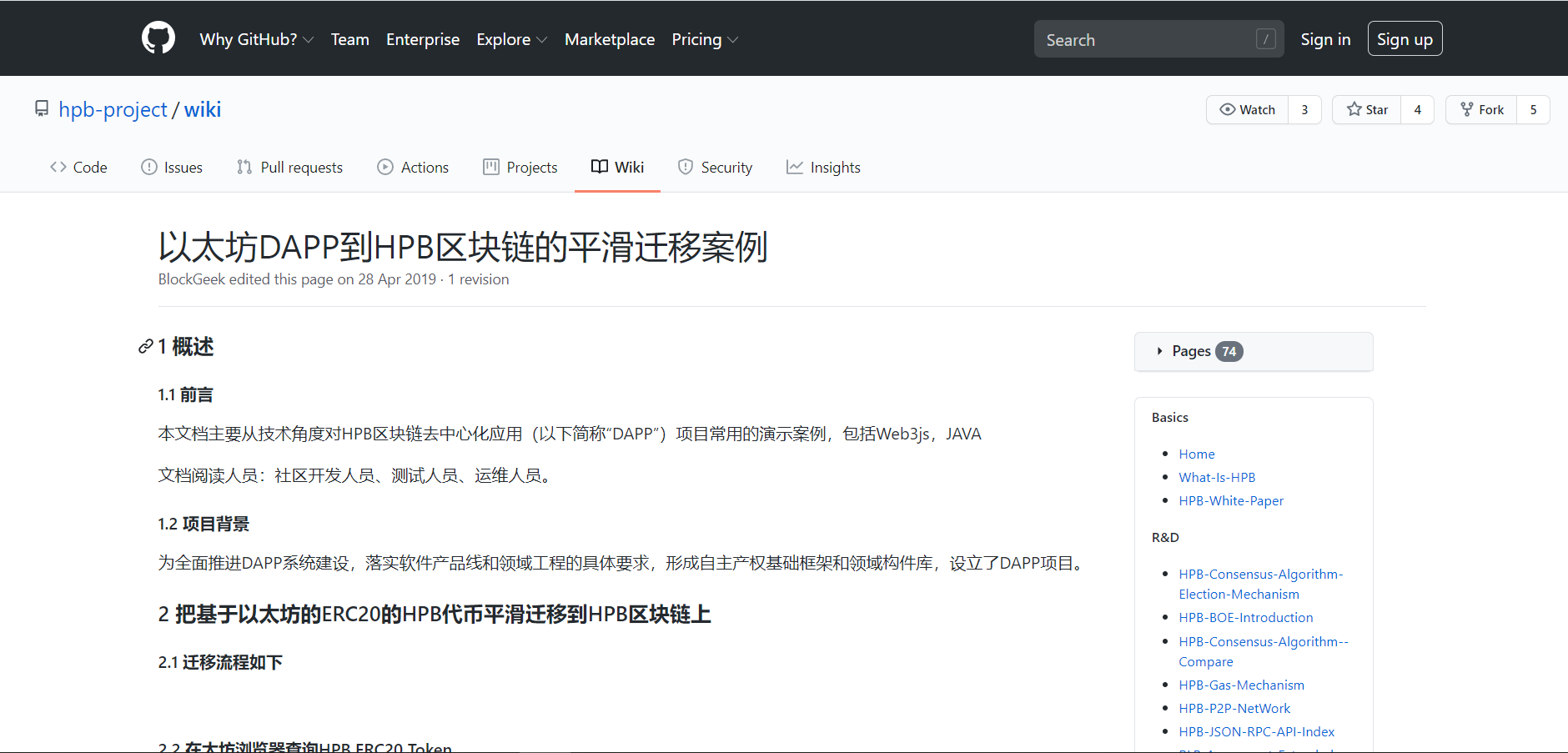Open the Pull requests tab
The image size is (1568, 753).
(x=289, y=168)
